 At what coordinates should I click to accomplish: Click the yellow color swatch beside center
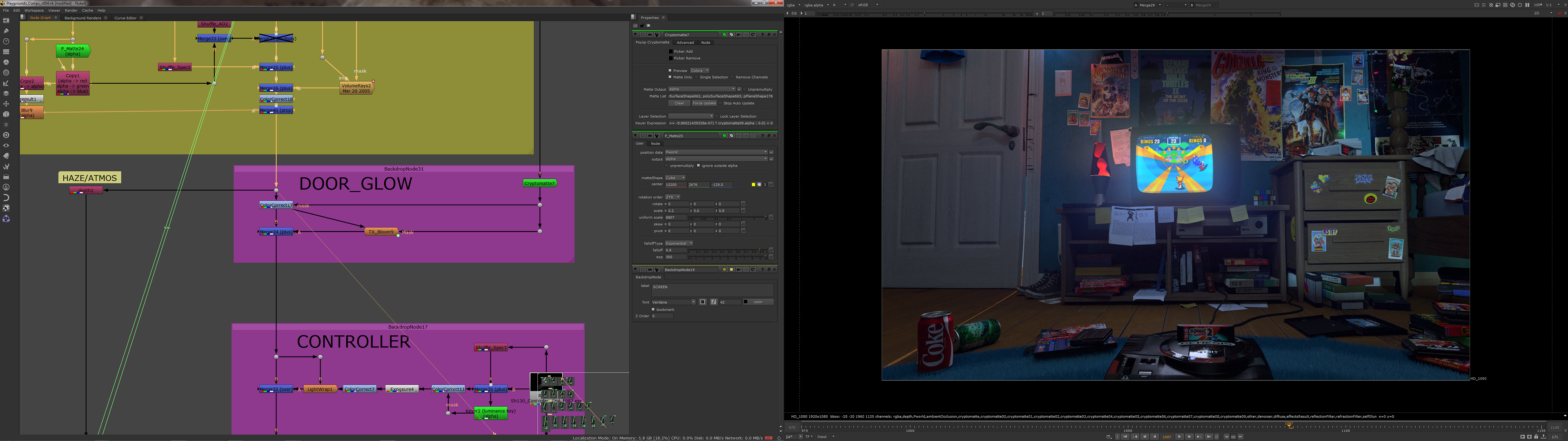point(753,185)
